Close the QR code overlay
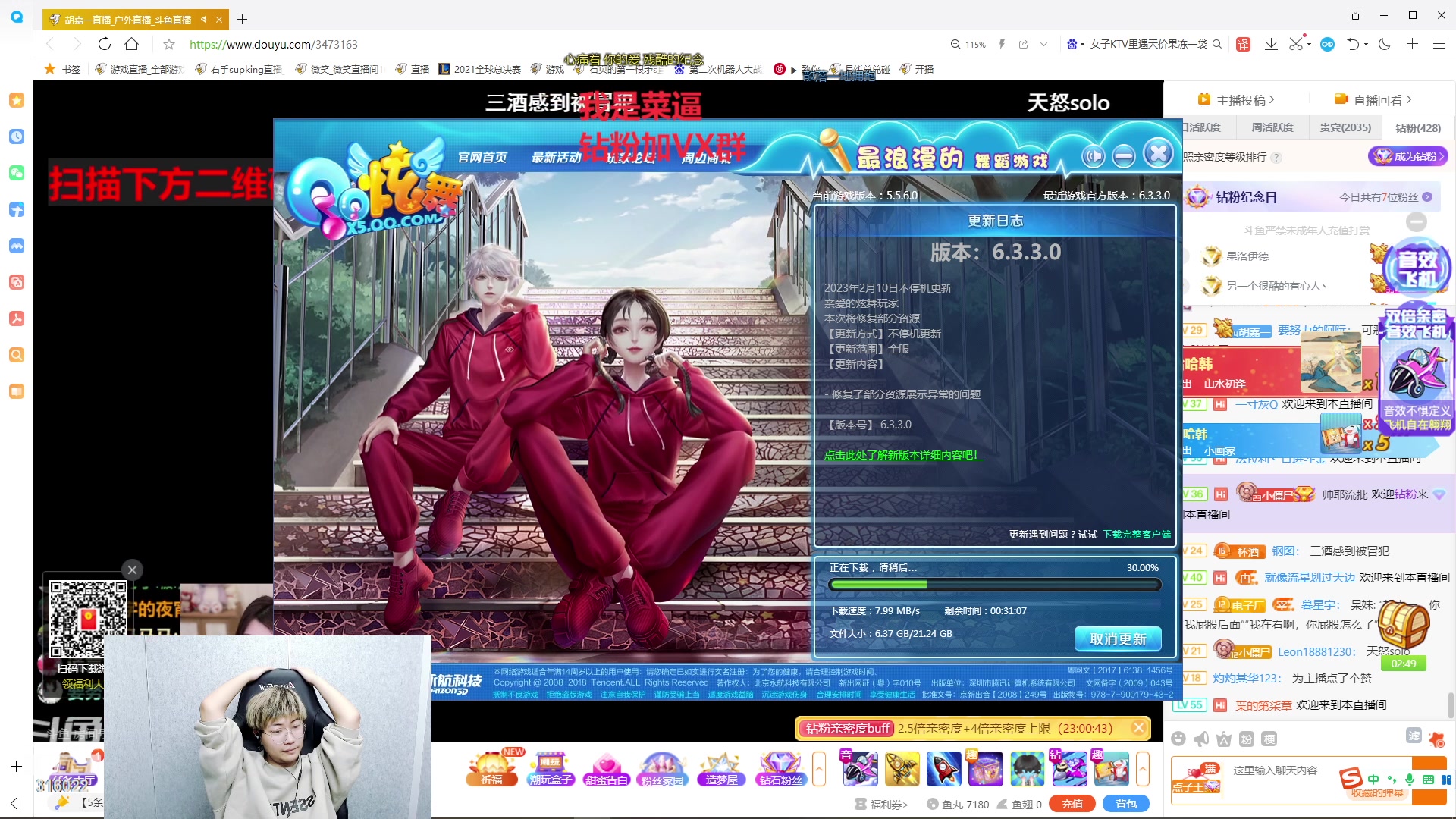This screenshot has height=819, width=1456. pyautogui.click(x=132, y=570)
